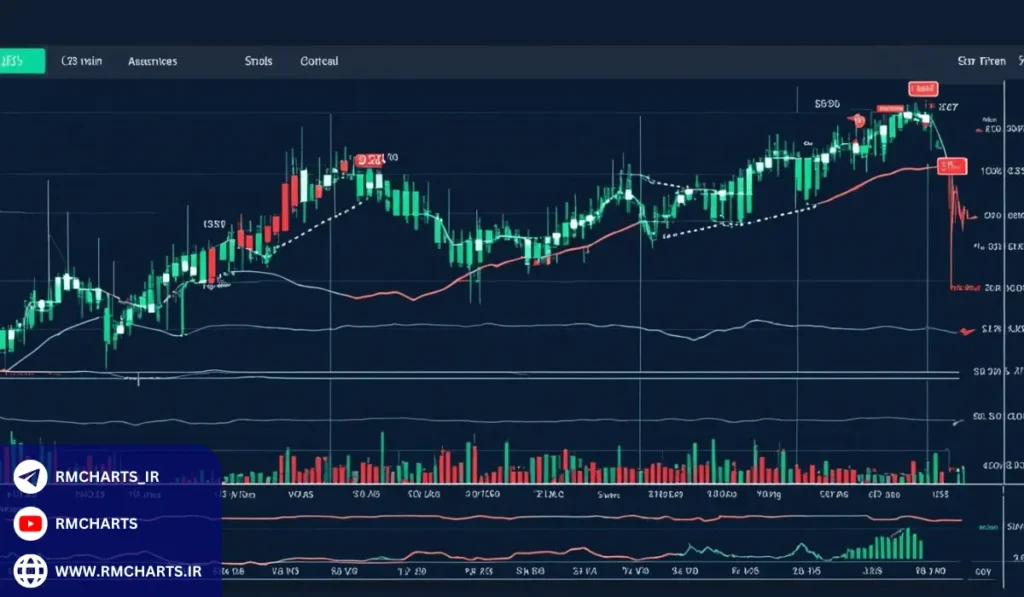
Task: Open the "Snols" tab
Action: coord(258,61)
